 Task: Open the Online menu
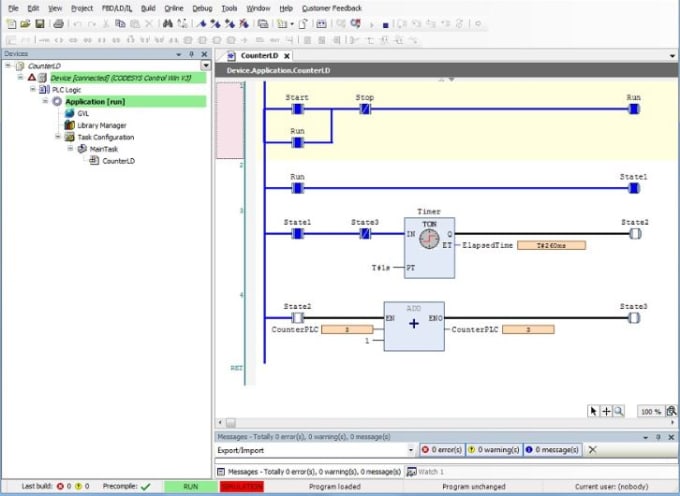tap(173, 8)
